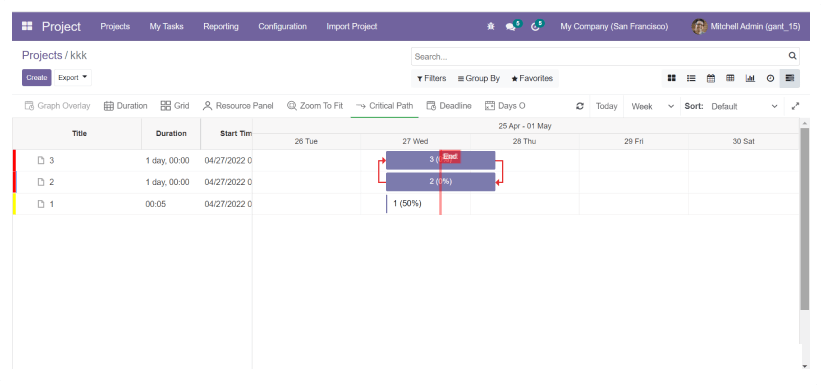Click the Today button
Screen dimensions: 821x385
point(606,106)
